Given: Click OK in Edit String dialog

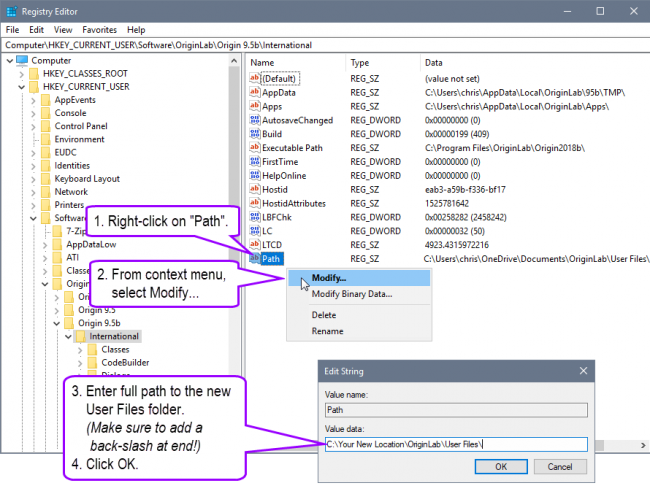Looking at the screenshot, I should coord(501,466).
